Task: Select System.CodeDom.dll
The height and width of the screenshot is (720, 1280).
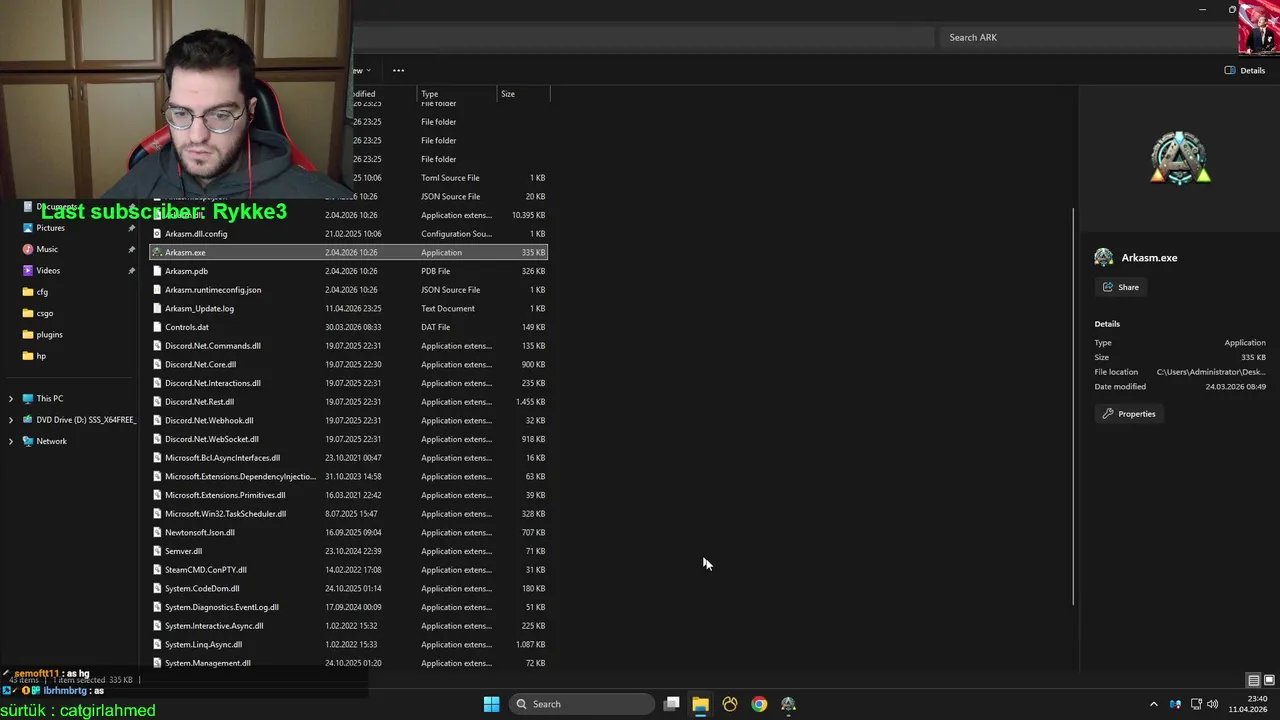Action: pos(202,588)
